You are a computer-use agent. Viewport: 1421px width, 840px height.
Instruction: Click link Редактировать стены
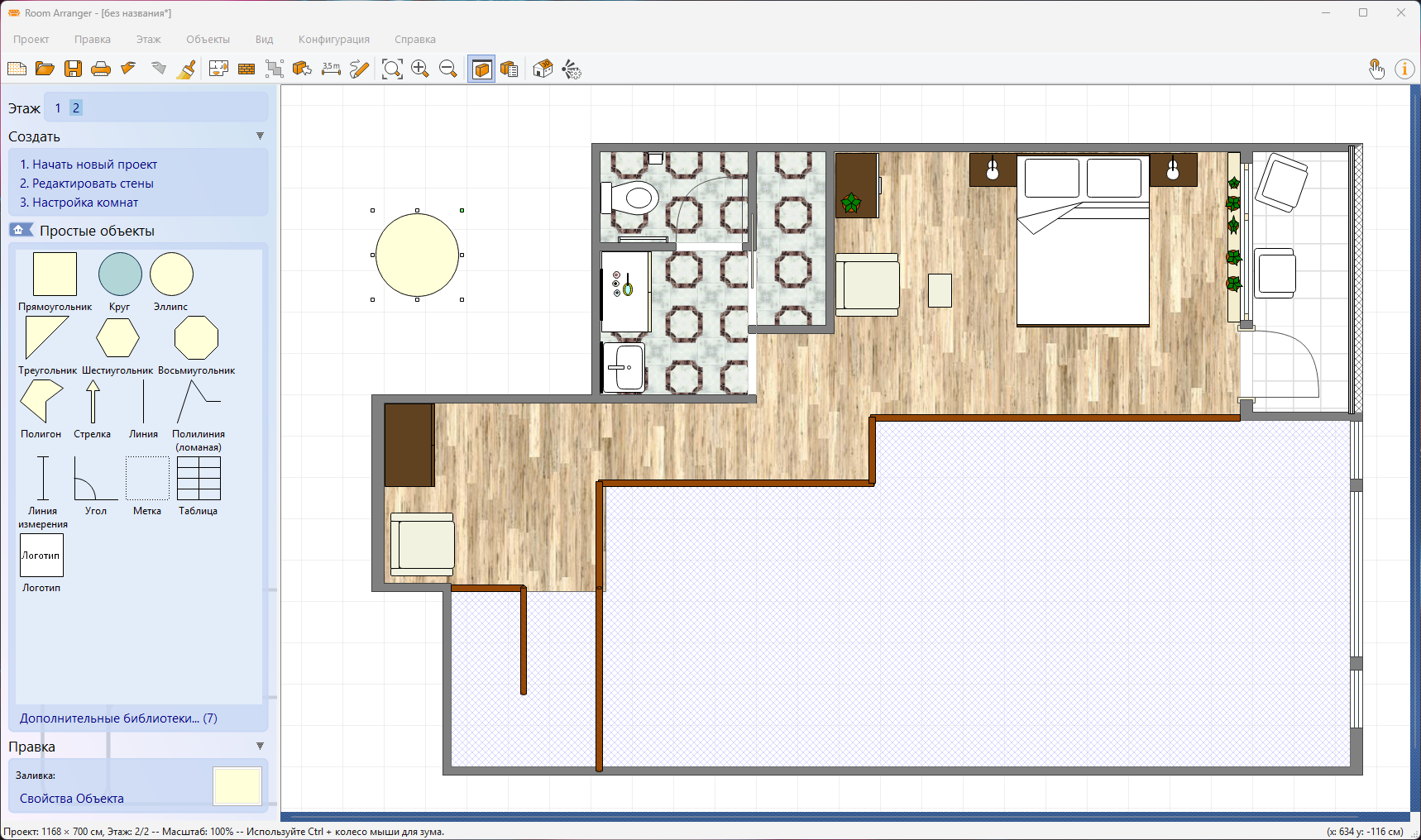pyautogui.click(x=87, y=184)
